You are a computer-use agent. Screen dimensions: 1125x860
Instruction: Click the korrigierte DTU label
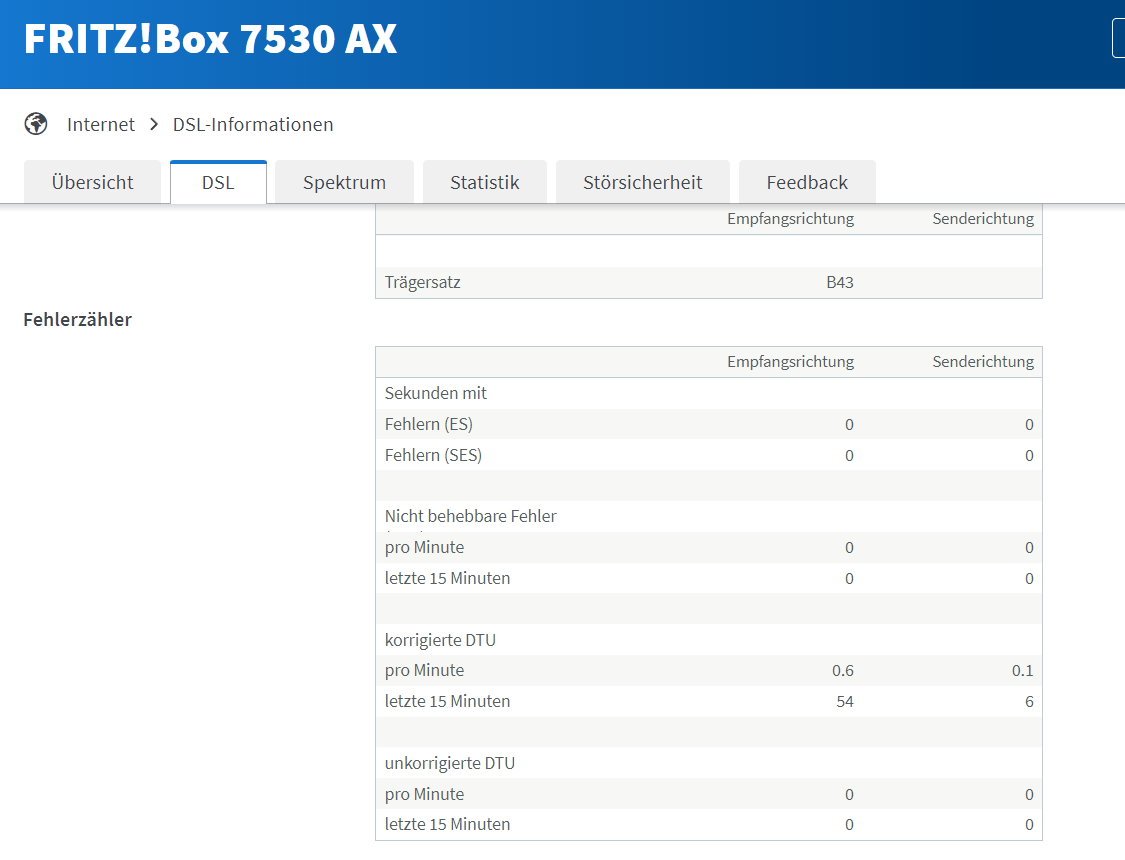tap(440, 640)
